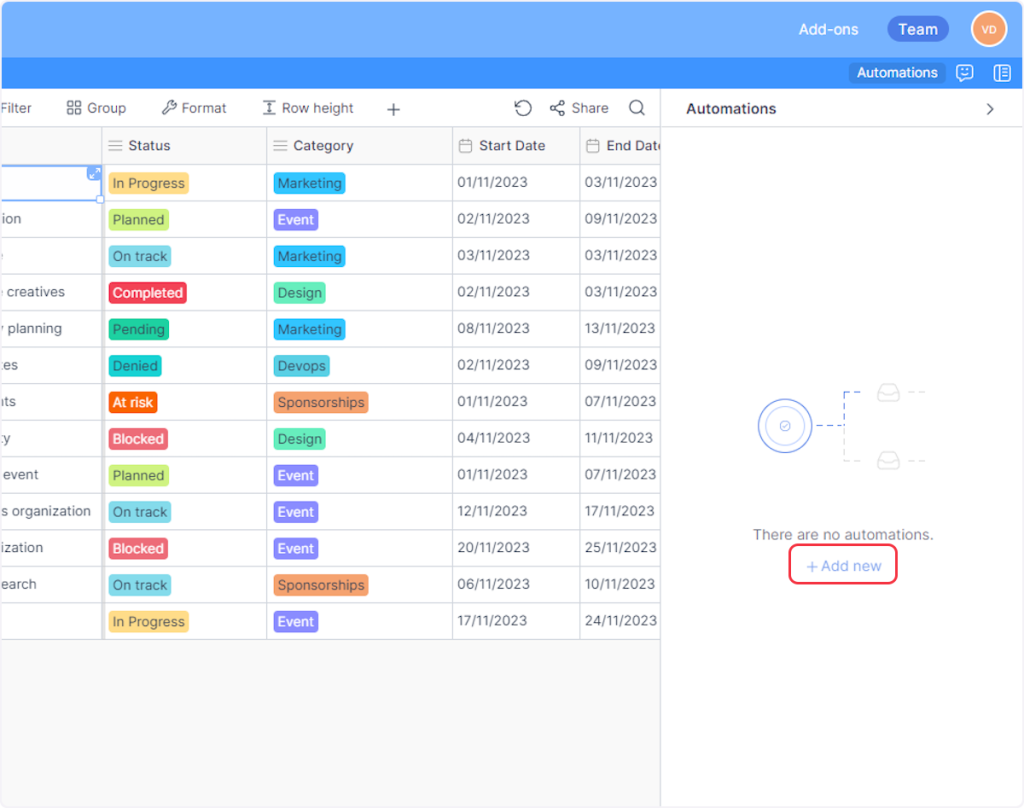
Task: Open the Row height menu
Action: tap(308, 108)
